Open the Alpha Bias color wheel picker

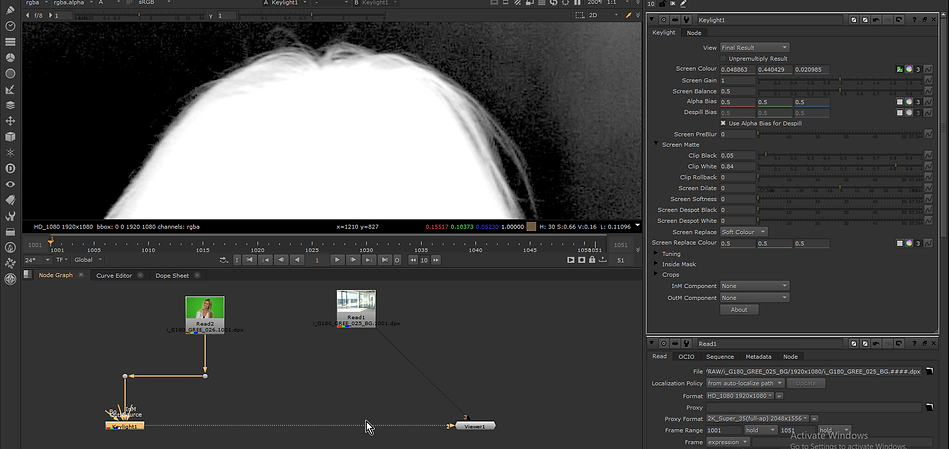click(908, 102)
